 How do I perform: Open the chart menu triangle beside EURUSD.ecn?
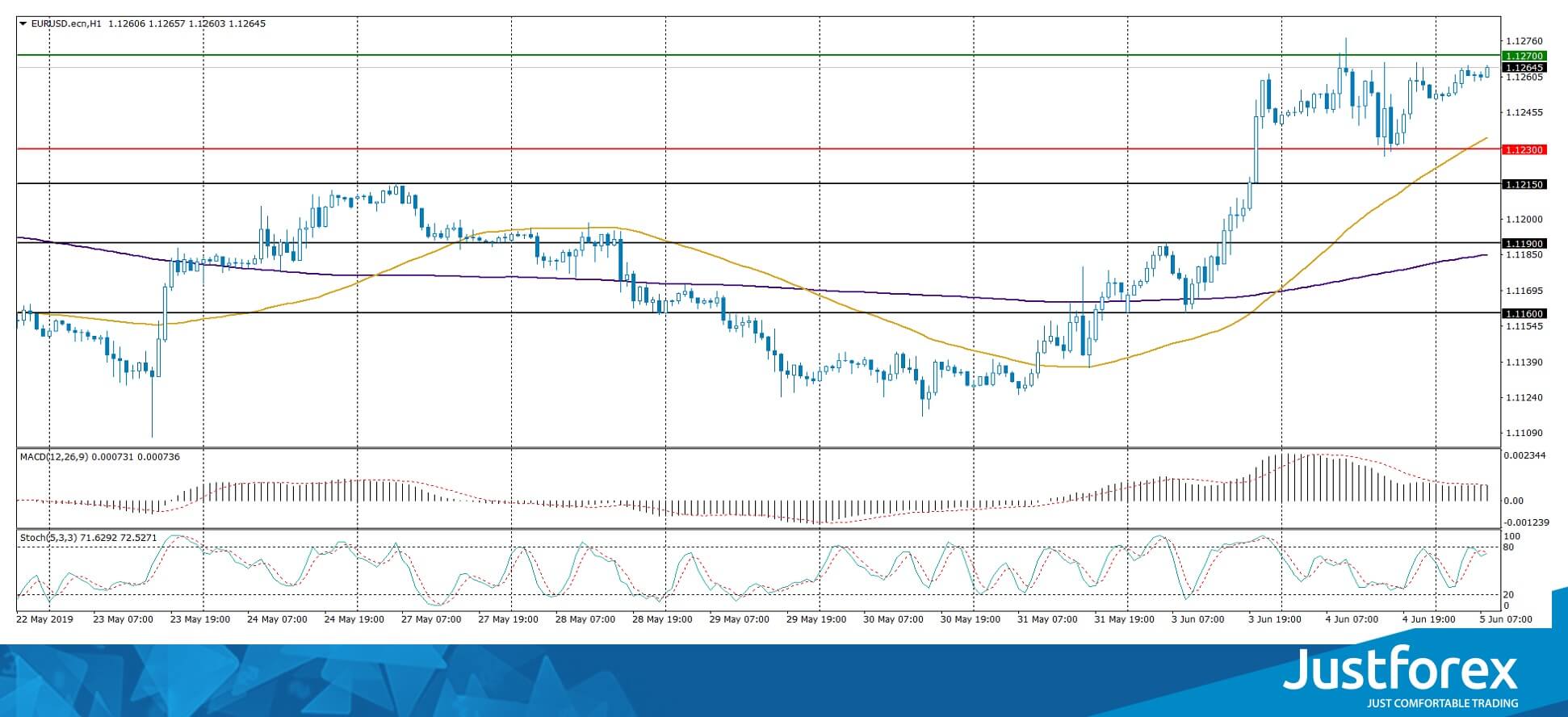point(23,24)
